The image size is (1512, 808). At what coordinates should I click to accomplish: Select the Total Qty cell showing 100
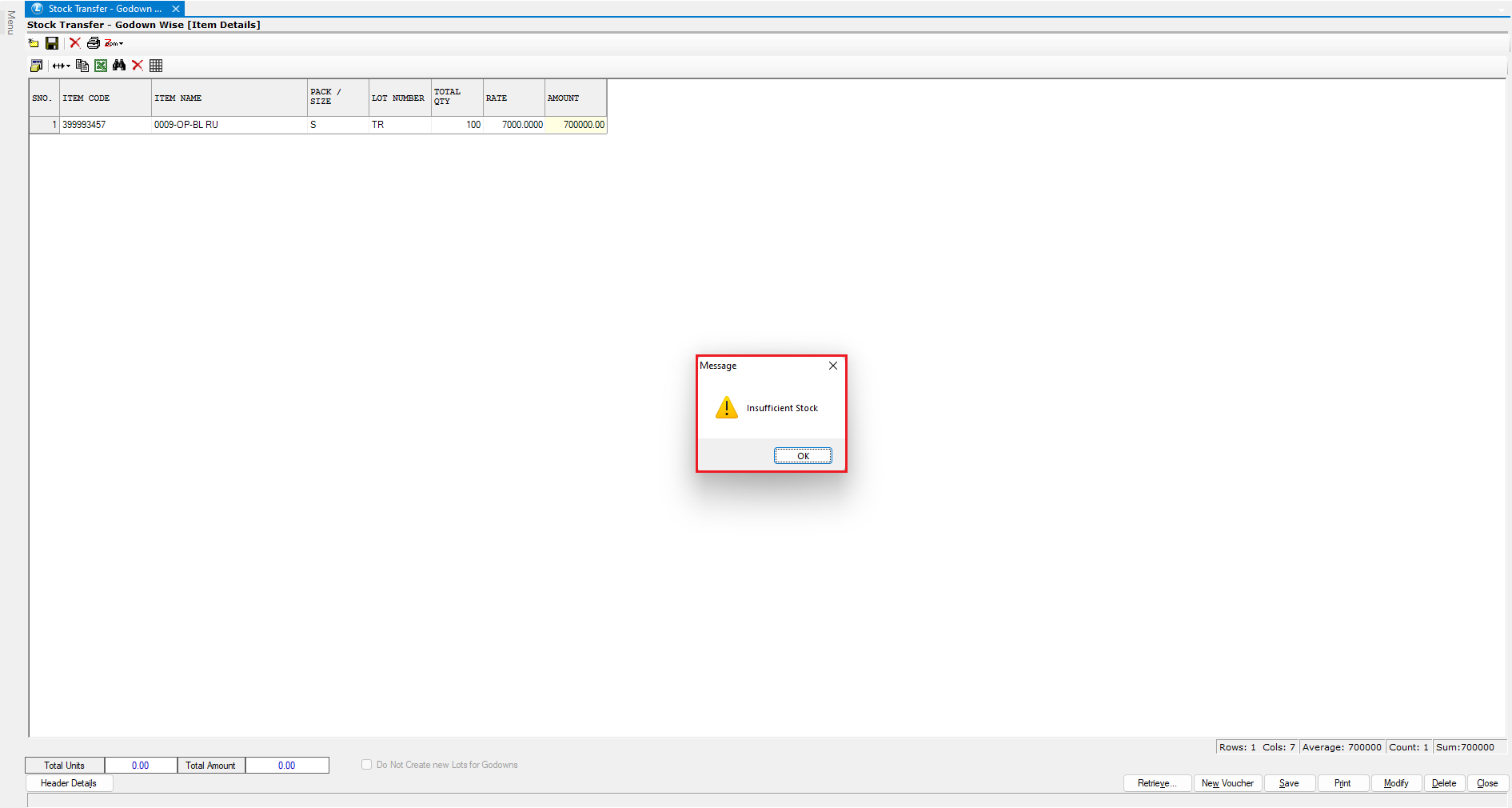[x=457, y=125]
